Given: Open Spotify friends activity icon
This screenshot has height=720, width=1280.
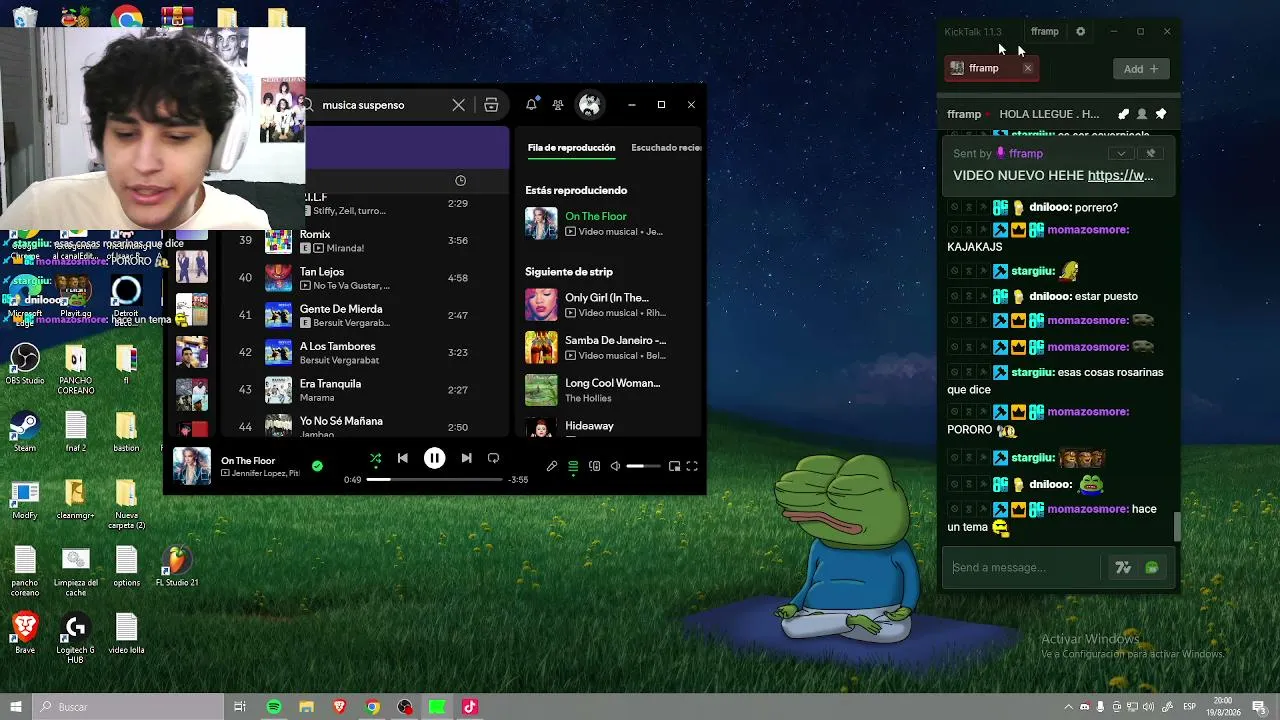Looking at the screenshot, I should coord(558,105).
